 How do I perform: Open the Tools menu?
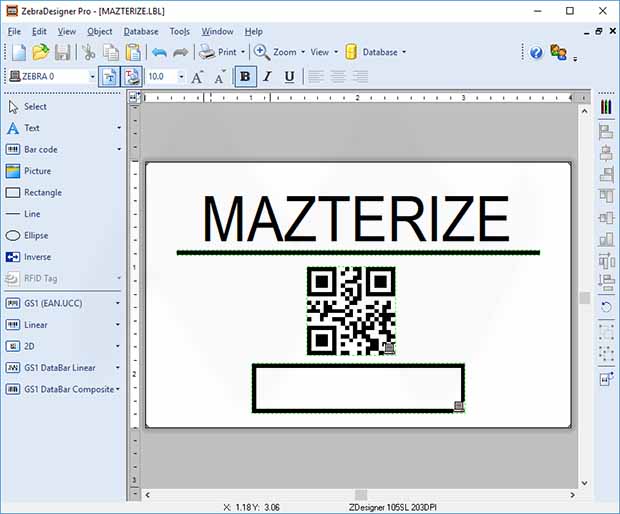[180, 32]
